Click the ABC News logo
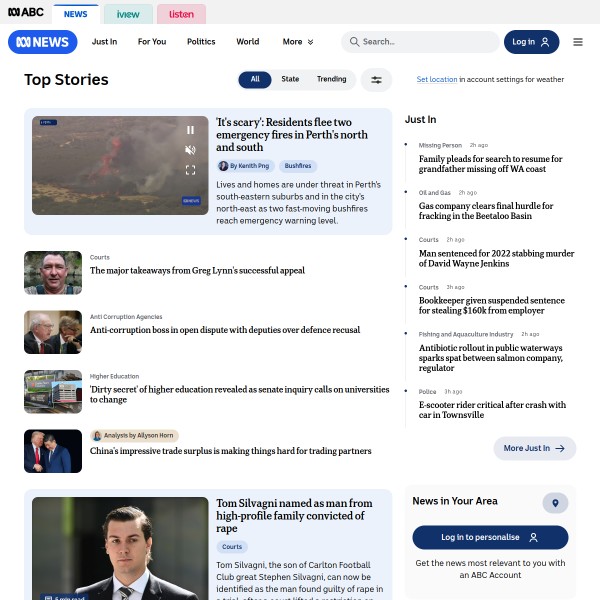This screenshot has width=600, height=600. [42, 42]
